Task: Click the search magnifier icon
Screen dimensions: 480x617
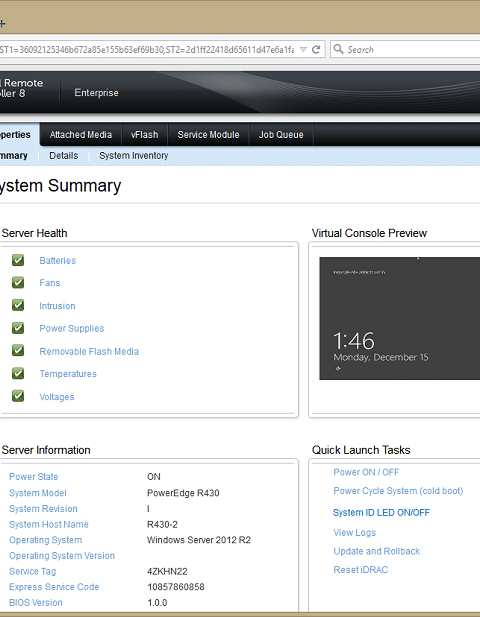Action: click(338, 49)
